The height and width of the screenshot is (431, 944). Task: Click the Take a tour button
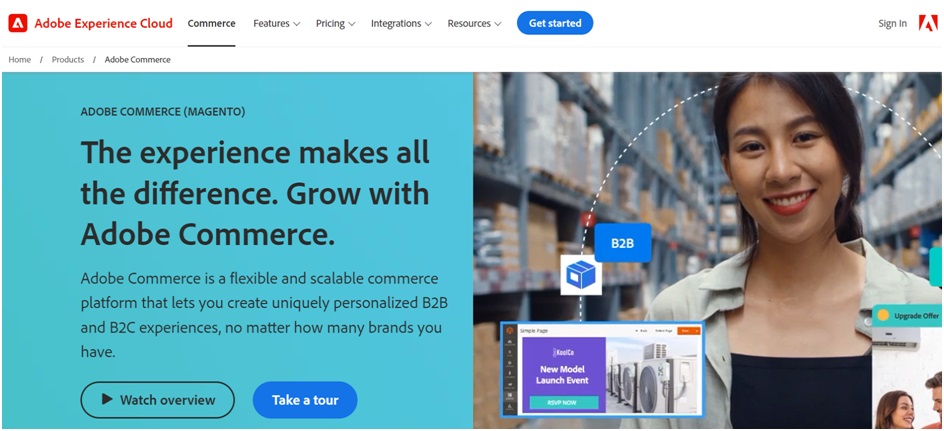pyautogui.click(x=305, y=400)
